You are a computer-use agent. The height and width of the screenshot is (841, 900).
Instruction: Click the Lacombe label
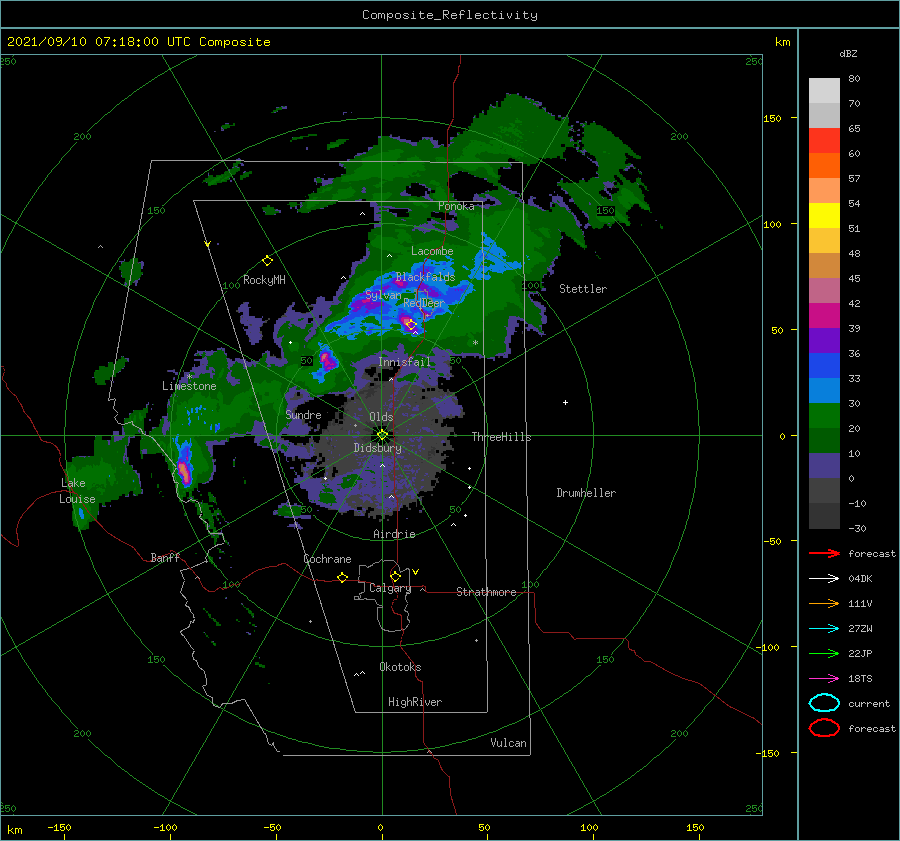click(x=432, y=251)
